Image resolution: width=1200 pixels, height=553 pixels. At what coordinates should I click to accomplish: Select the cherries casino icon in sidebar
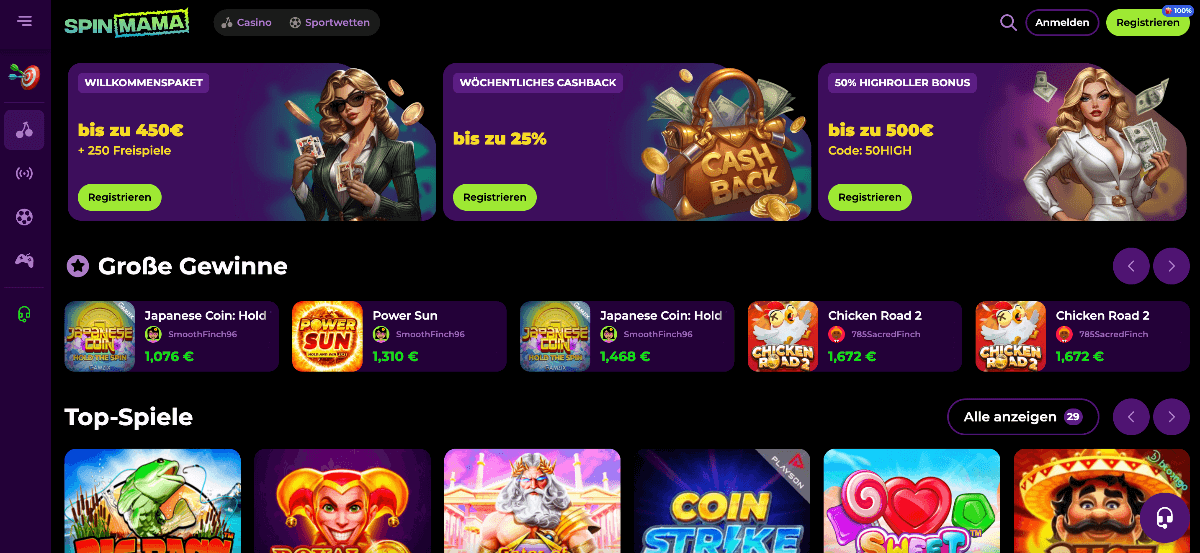point(24,130)
